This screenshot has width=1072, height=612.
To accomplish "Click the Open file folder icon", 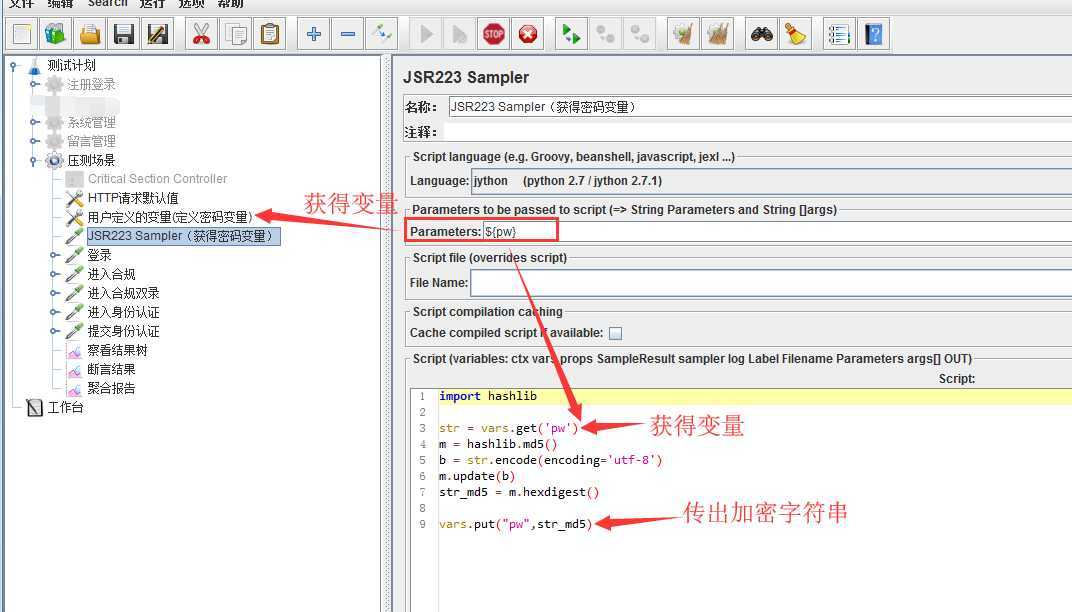I will click(x=90, y=34).
